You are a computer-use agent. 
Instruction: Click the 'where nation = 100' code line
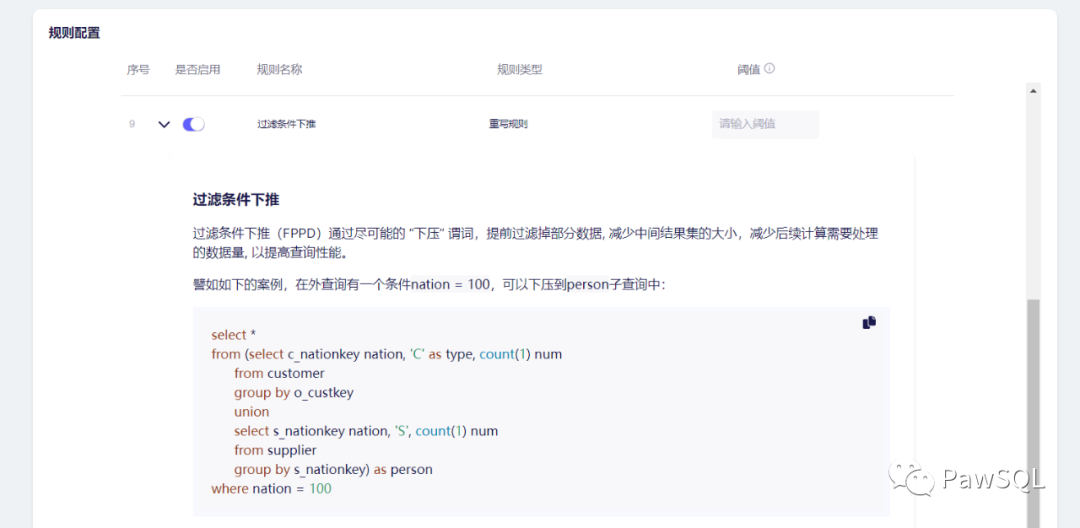pyautogui.click(x=271, y=489)
